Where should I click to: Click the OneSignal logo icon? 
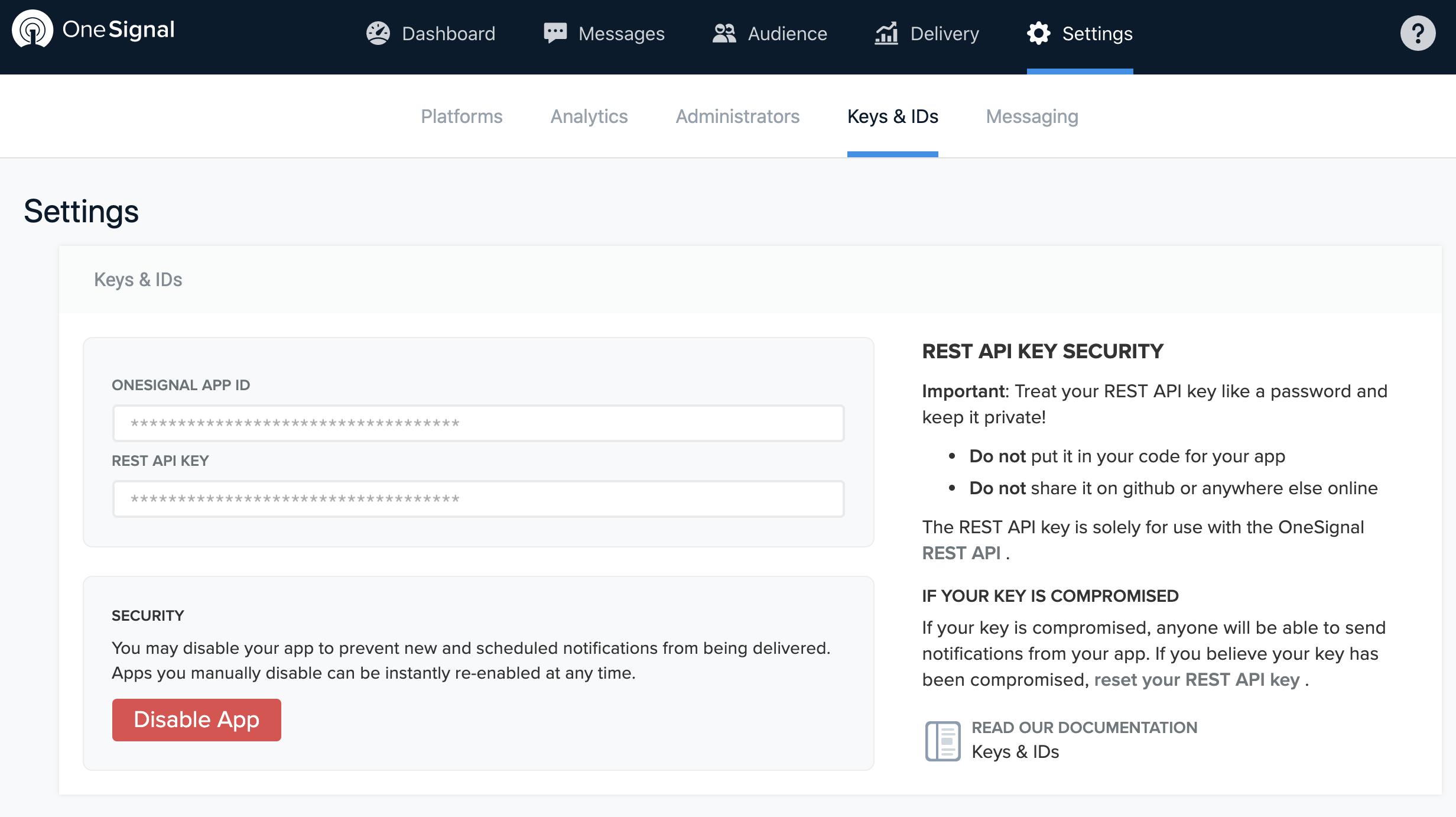[x=32, y=30]
